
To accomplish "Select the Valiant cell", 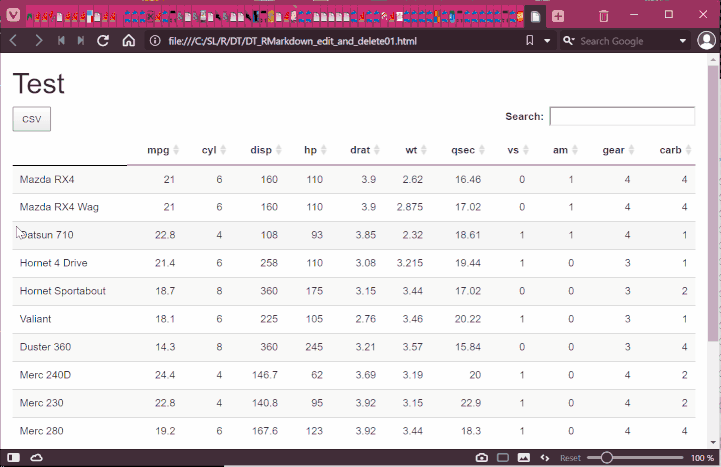I will click(x=35, y=319).
